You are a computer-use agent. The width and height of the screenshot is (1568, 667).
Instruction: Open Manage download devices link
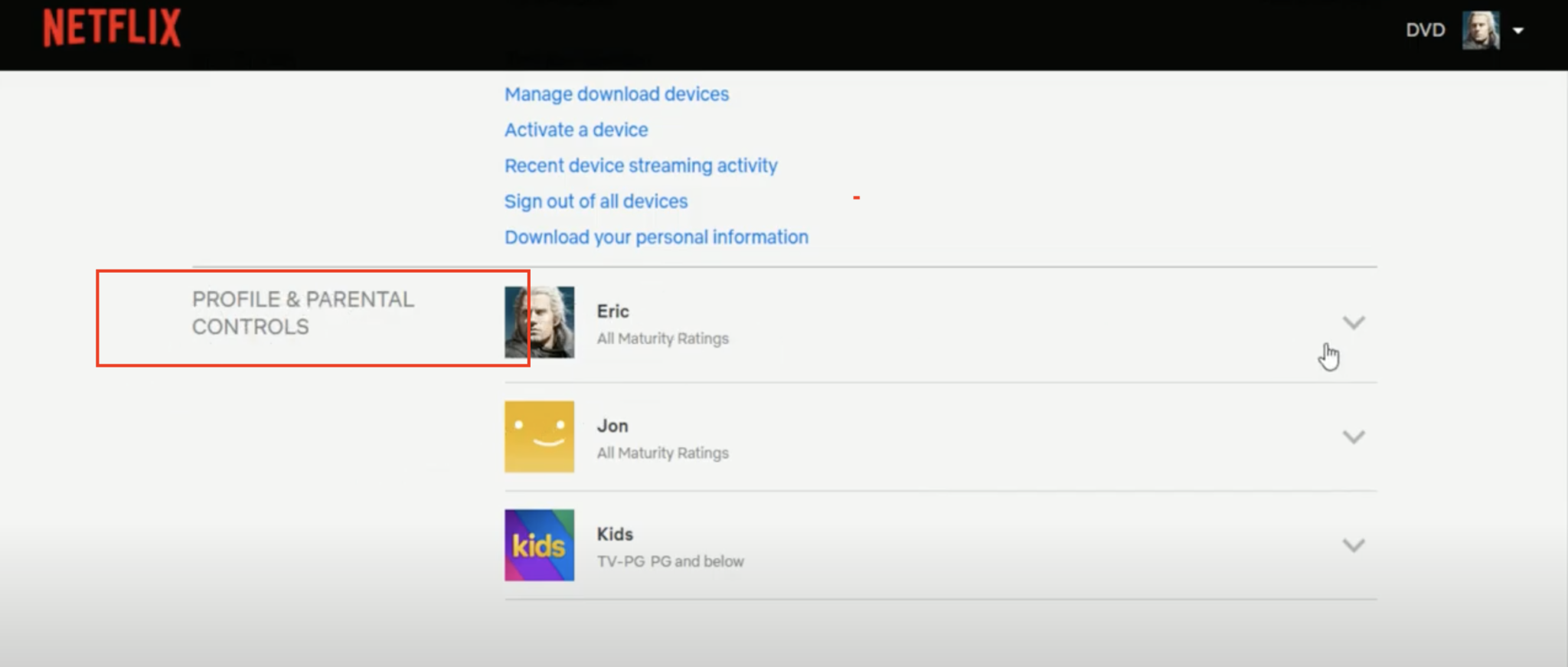tap(616, 94)
